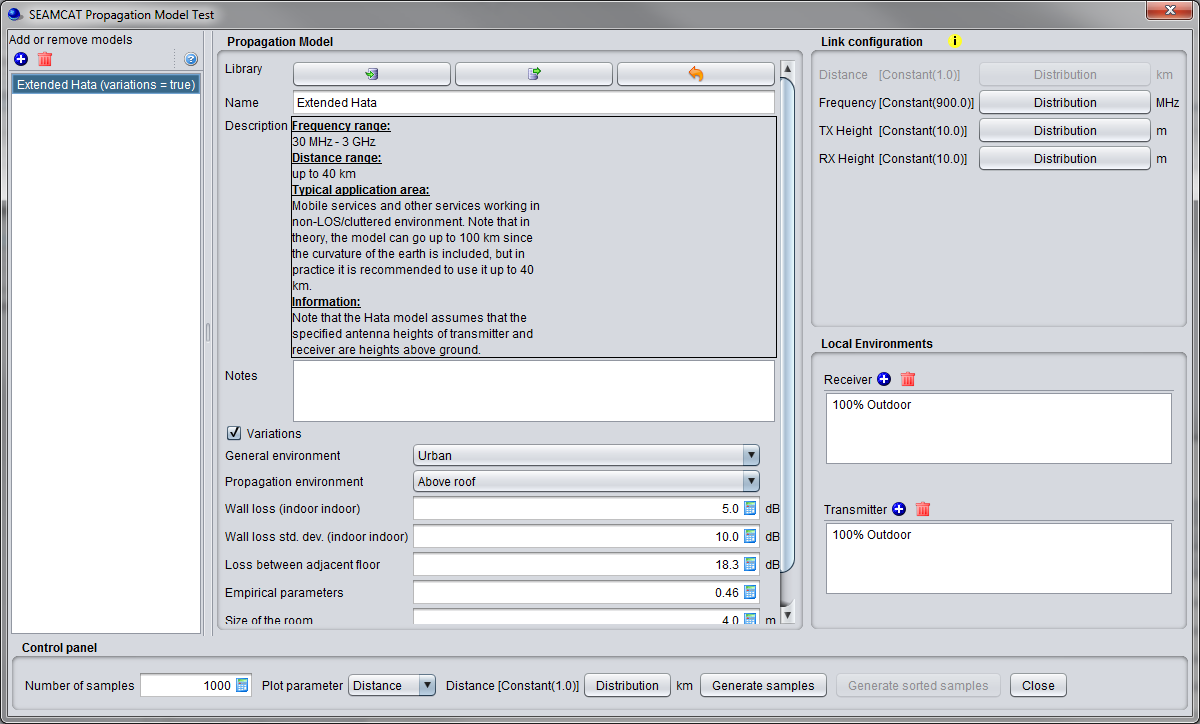
Task: Delete the selected model using the trash icon
Action: (44, 59)
